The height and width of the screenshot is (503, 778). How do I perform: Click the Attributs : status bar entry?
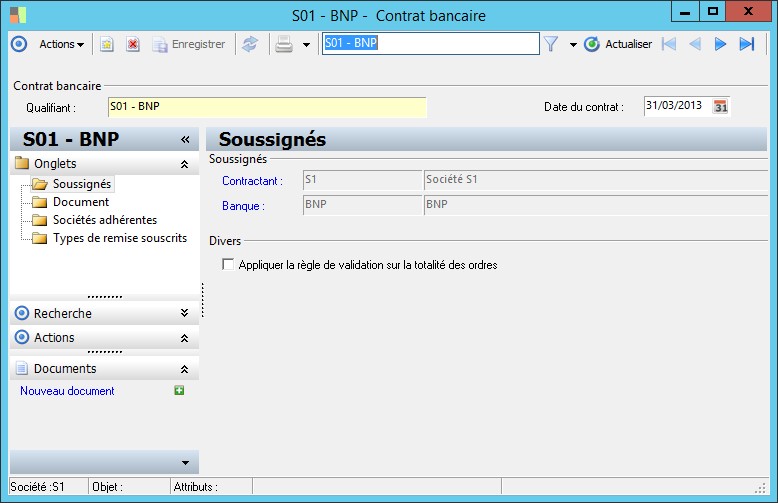[x=195, y=487]
